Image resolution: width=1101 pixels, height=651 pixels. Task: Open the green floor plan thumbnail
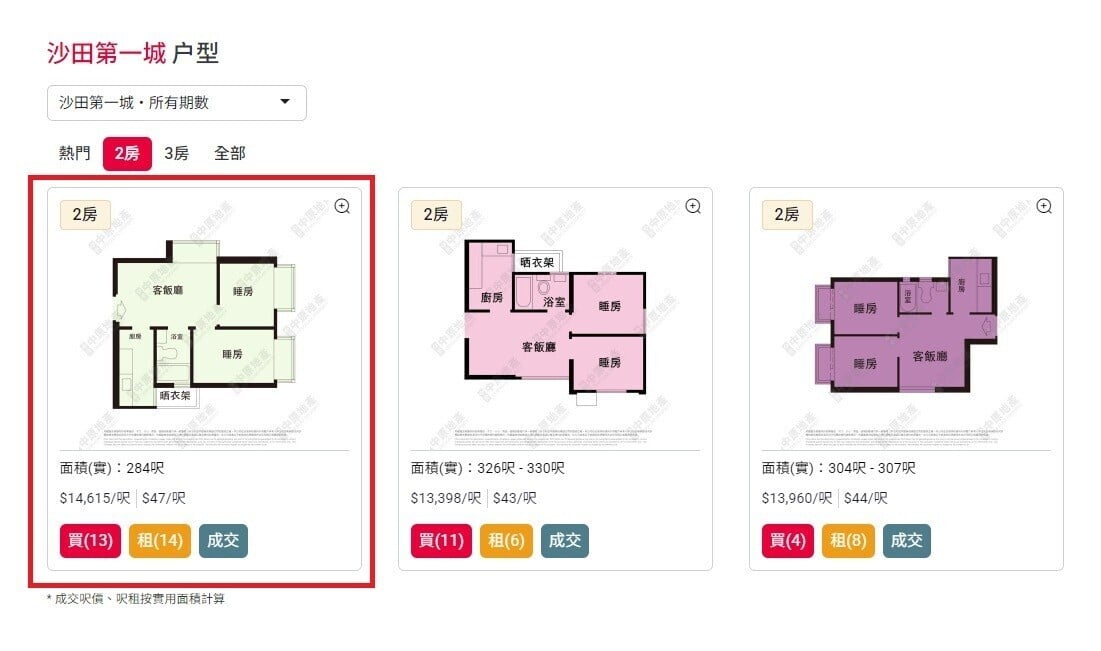(x=203, y=325)
